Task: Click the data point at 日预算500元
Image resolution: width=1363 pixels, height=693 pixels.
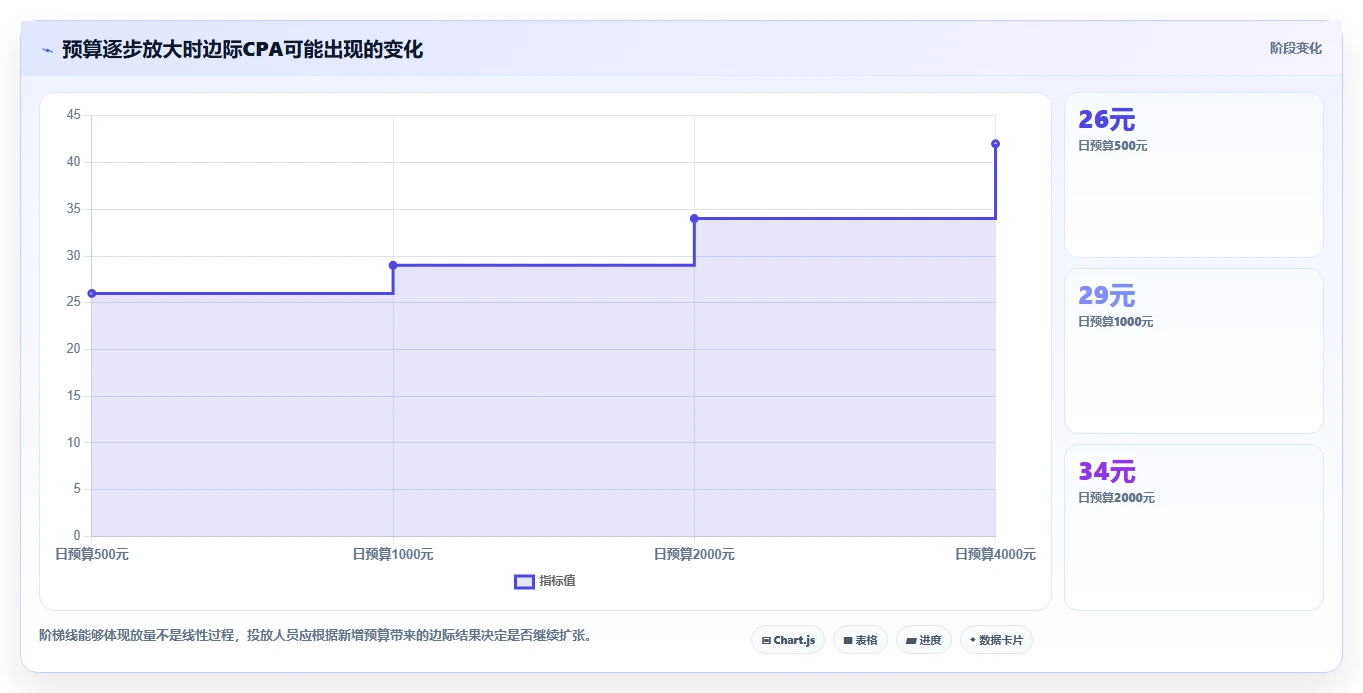Action: click(92, 293)
